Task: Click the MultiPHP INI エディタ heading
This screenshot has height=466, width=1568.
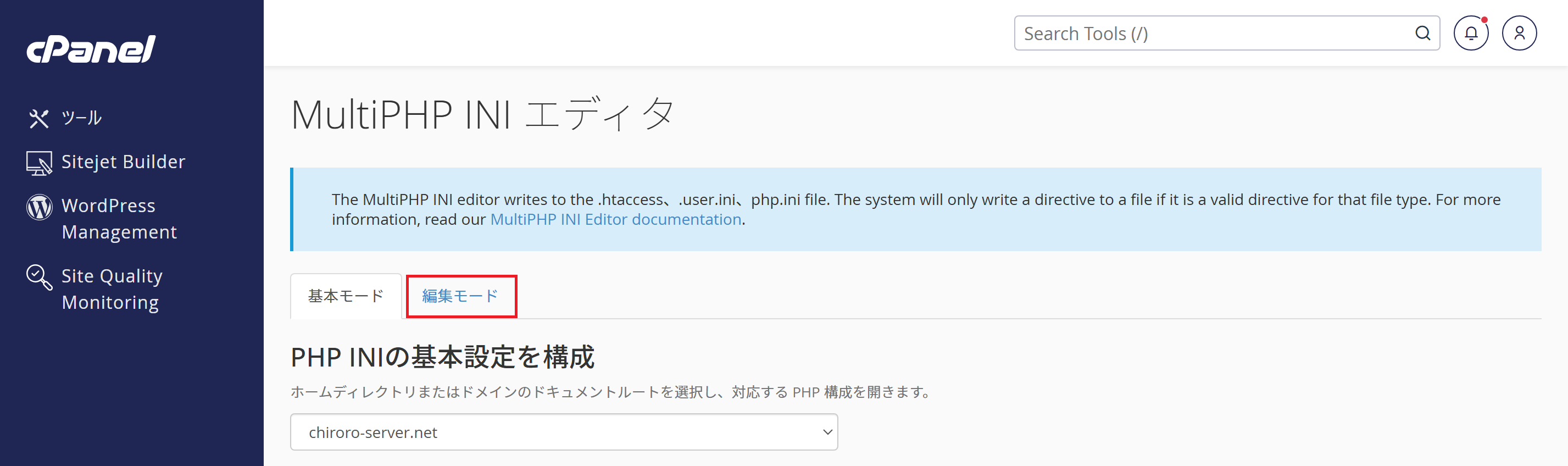Action: (483, 114)
